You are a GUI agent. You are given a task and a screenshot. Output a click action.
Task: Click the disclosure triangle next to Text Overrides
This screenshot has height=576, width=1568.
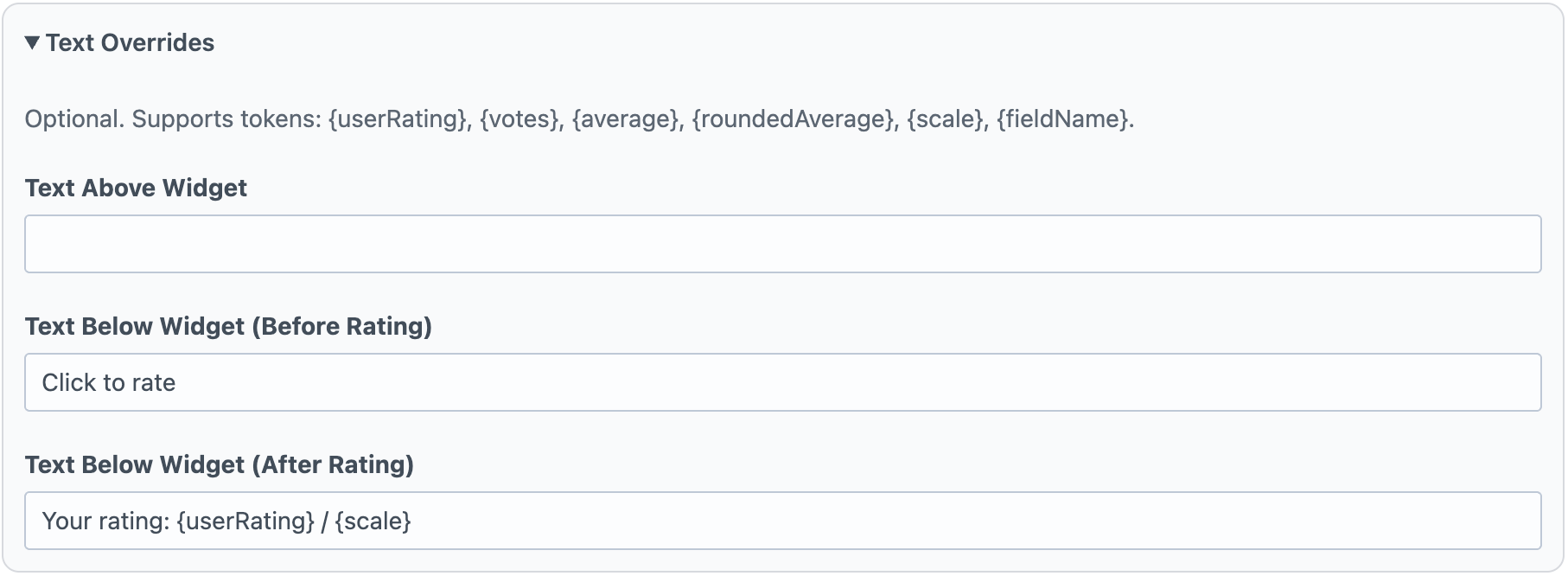point(33,42)
